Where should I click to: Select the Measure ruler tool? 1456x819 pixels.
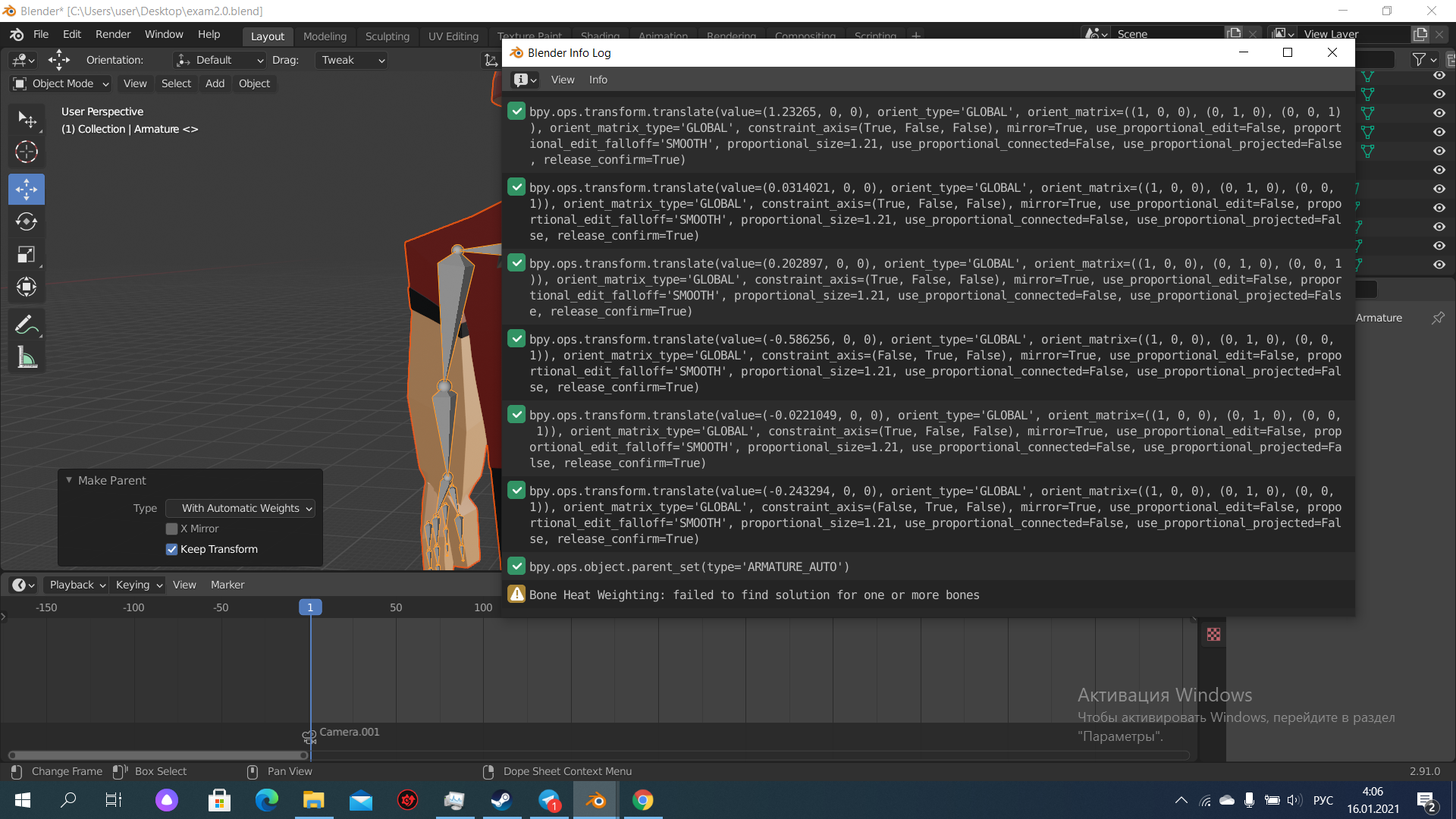(x=27, y=358)
